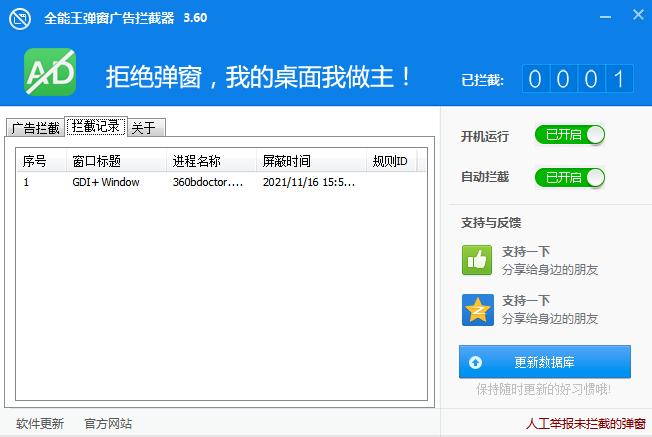
Task: Switch to the 广告拦截 tab
Action: (x=35, y=128)
